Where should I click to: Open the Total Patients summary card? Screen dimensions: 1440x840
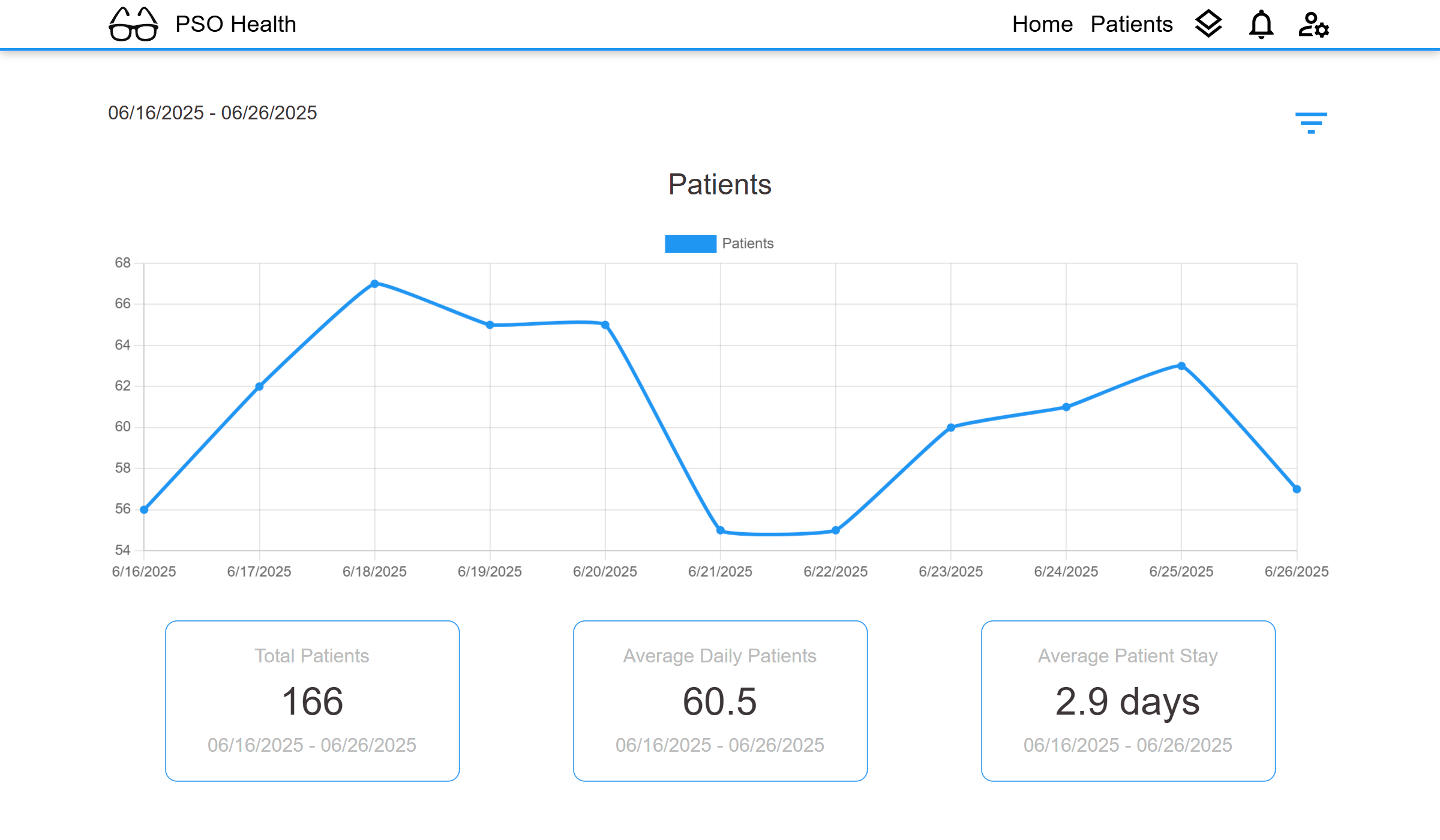tap(312, 701)
